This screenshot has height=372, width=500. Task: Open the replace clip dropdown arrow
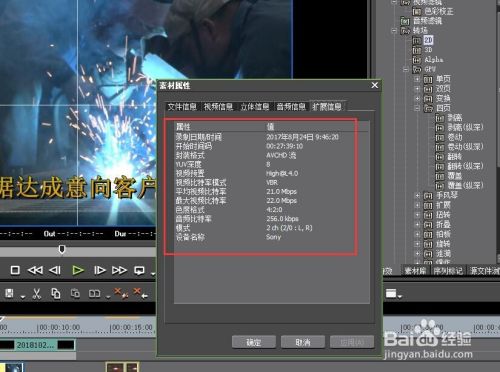coord(108,296)
